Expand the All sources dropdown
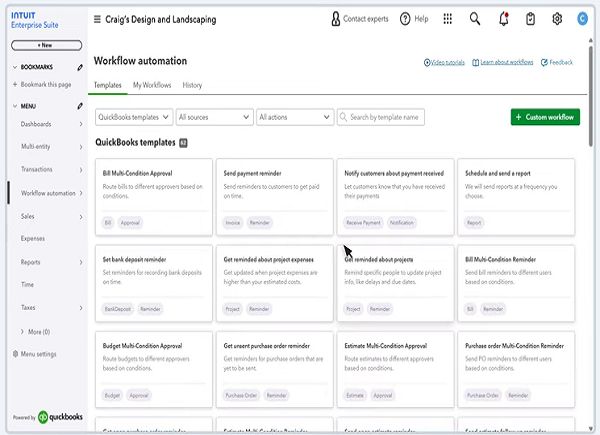The width and height of the screenshot is (600, 435). point(213,117)
